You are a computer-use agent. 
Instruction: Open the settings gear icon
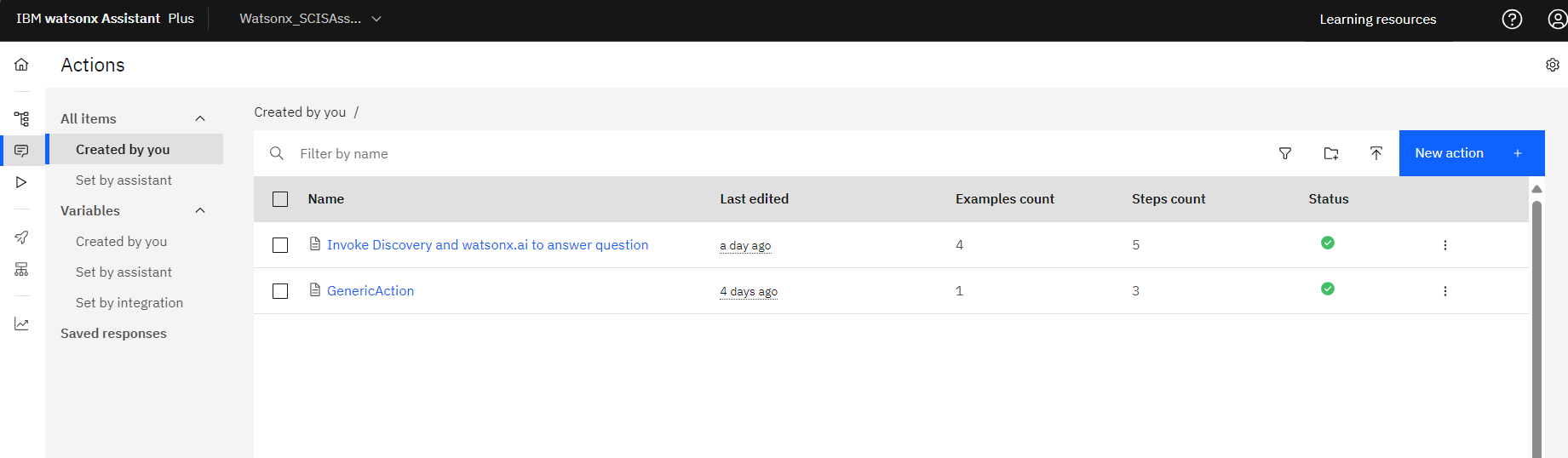[x=1552, y=65]
